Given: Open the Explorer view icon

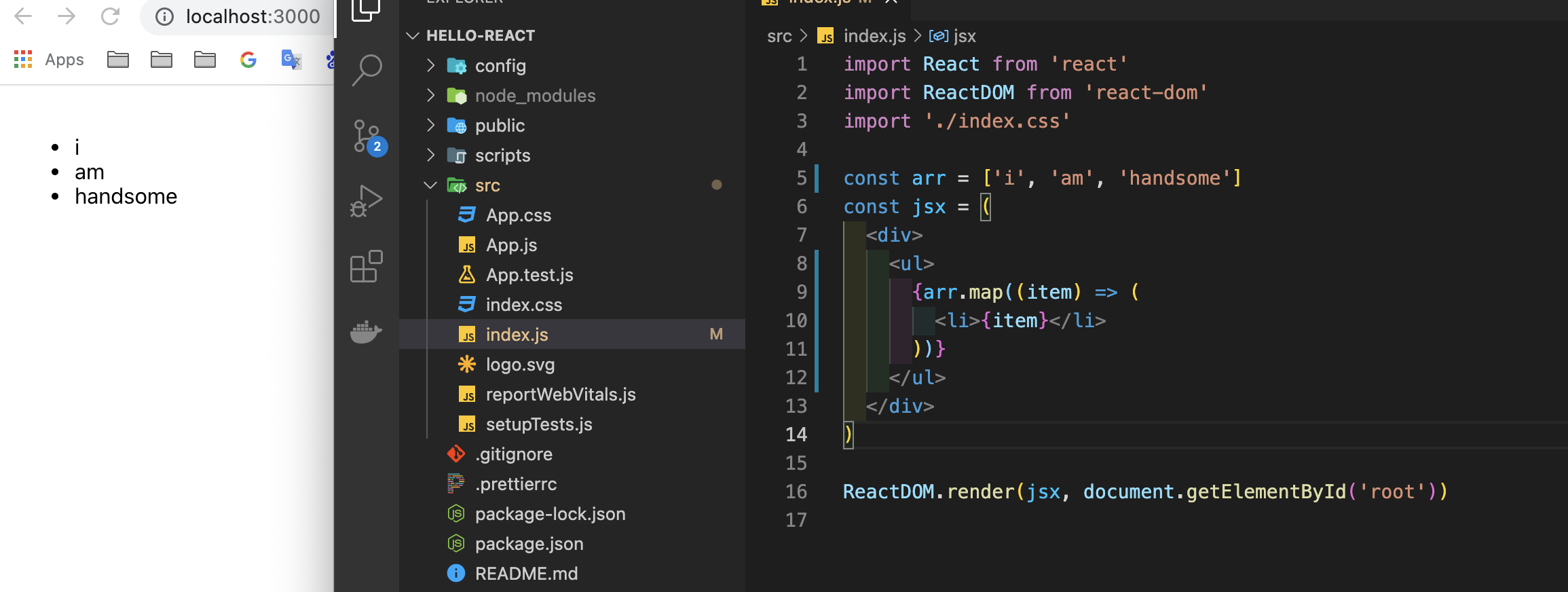Looking at the screenshot, I should 367,10.
